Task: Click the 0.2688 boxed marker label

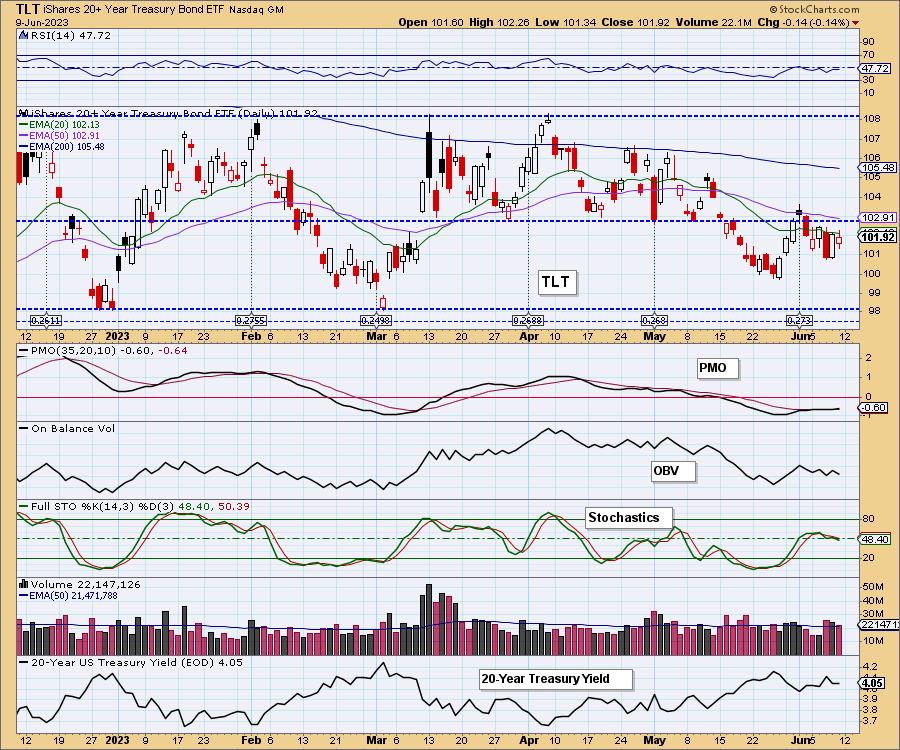Action: [528, 321]
